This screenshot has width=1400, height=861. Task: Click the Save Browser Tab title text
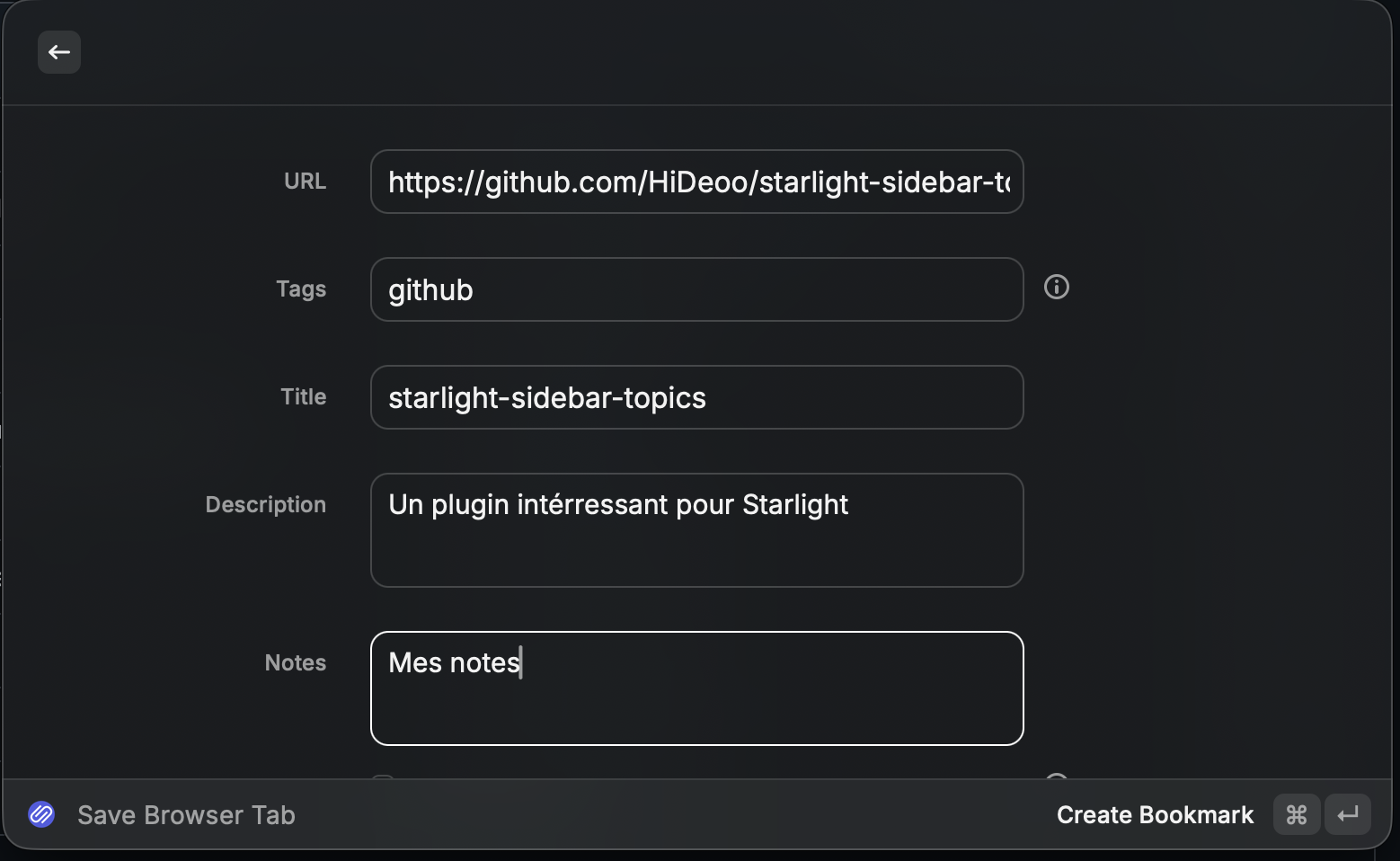[186, 814]
